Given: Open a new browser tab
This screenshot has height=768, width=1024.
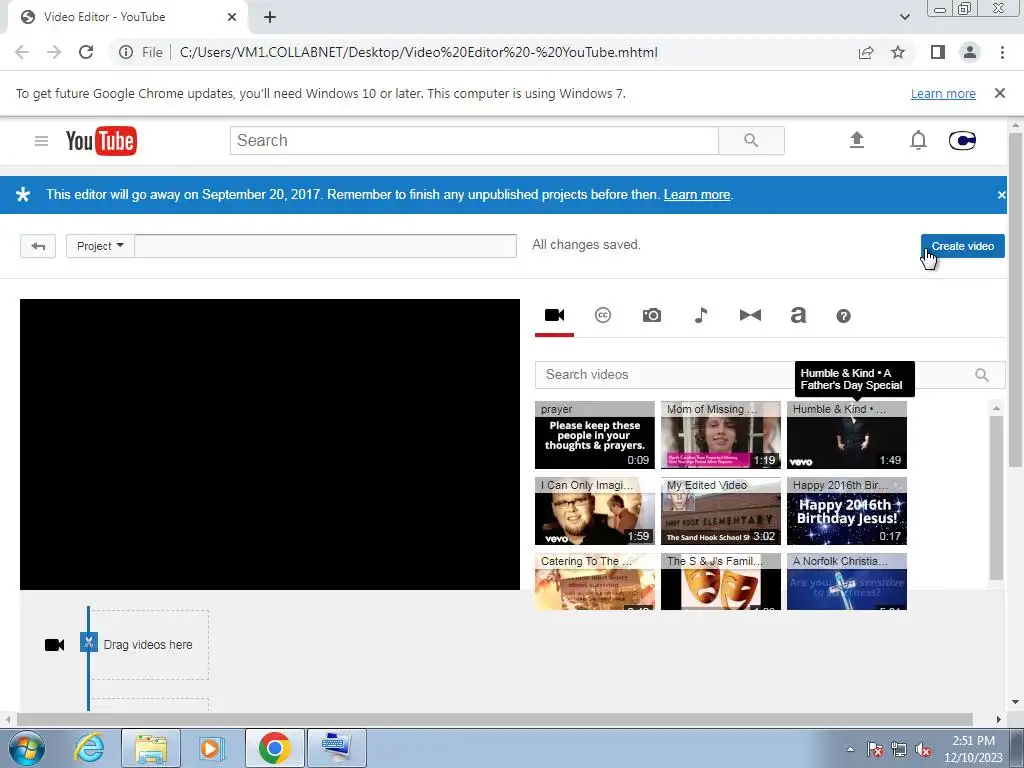Looking at the screenshot, I should pyautogui.click(x=270, y=17).
